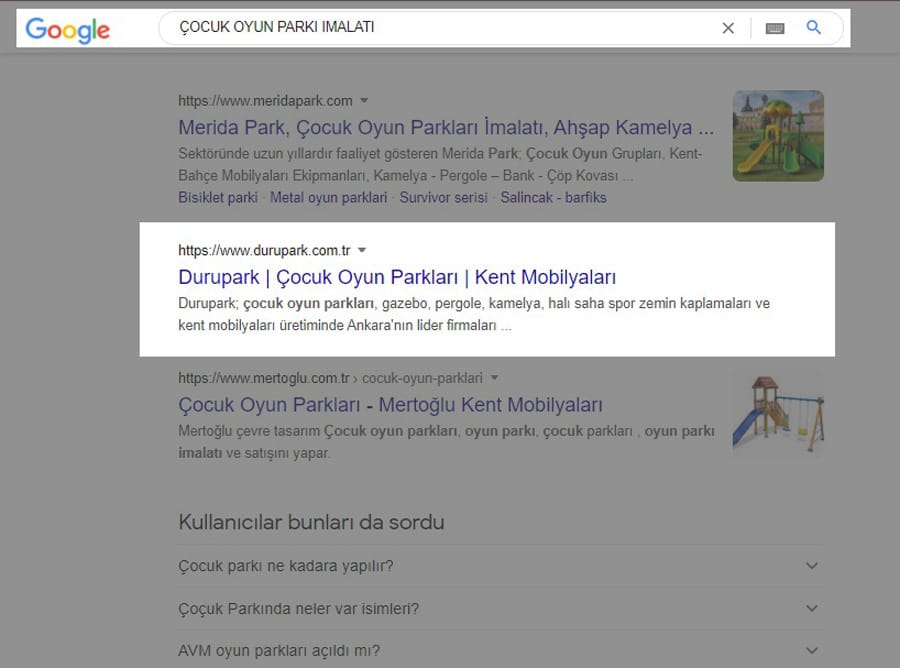Click the Kullanıcılar bunları da sordu heading

312,522
